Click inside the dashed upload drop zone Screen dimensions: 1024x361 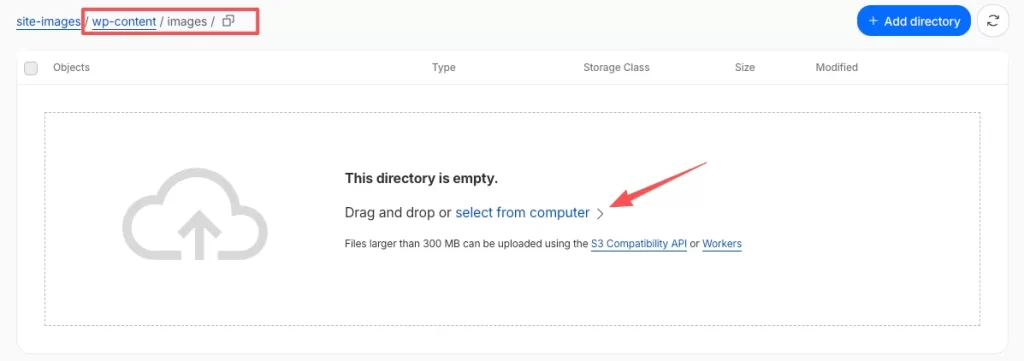(x=512, y=294)
